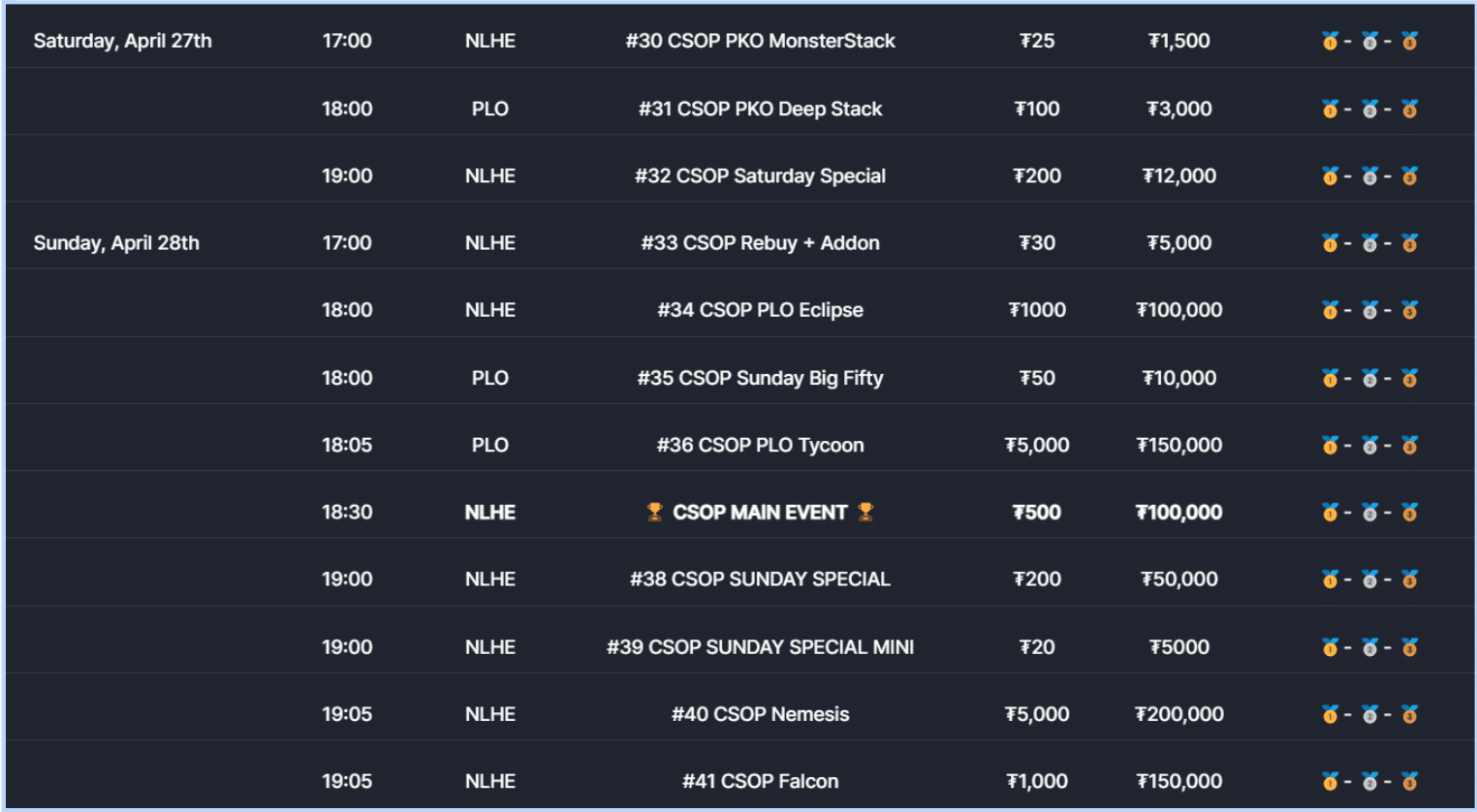The width and height of the screenshot is (1477, 812).
Task: Click bronze medal icon in CSOP MAIN EVENT row
Action: (x=1409, y=512)
